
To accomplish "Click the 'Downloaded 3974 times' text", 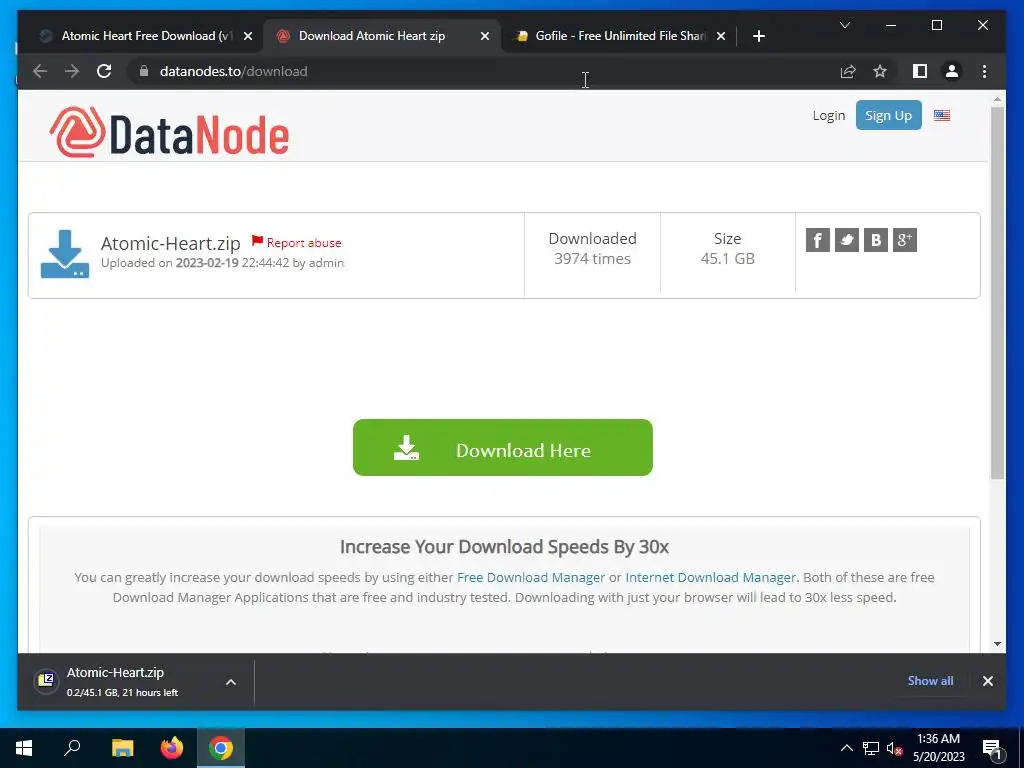I will click(592, 249).
